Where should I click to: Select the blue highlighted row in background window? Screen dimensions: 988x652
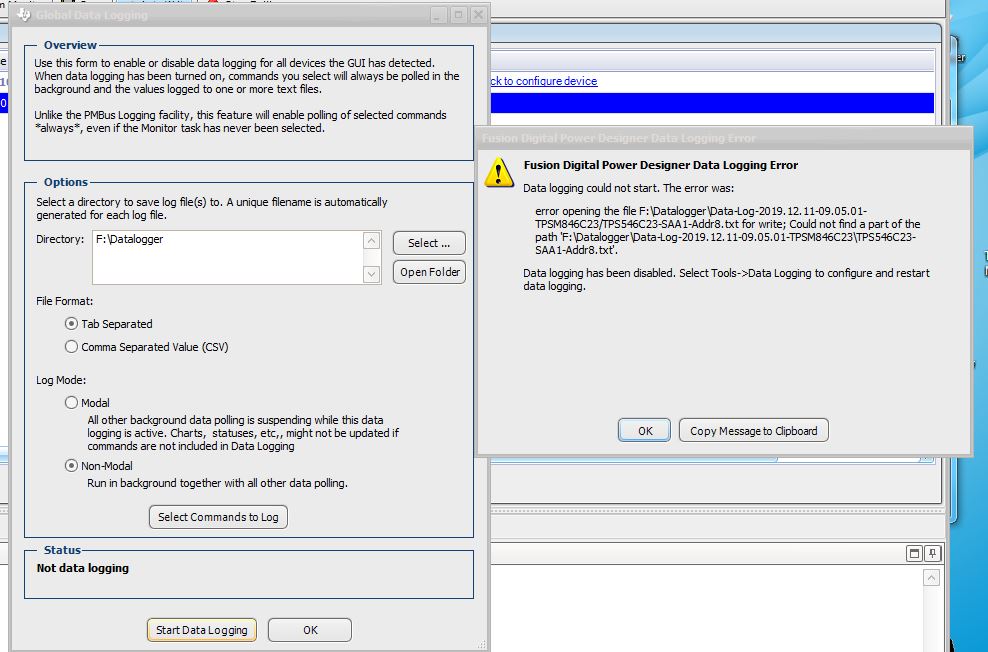tap(712, 103)
